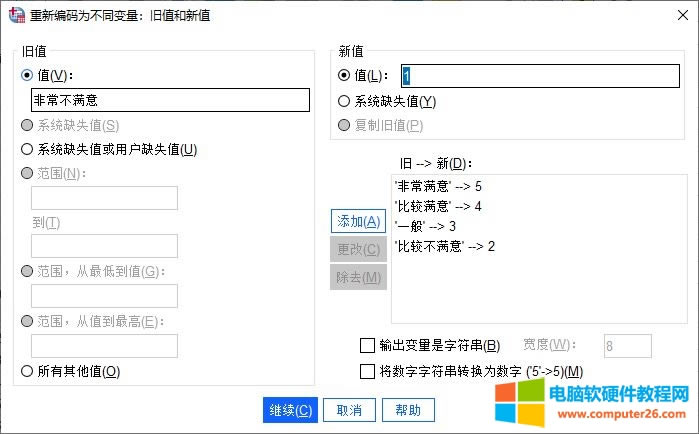The width and height of the screenshot is (699, 434).
Task: Select "'比较不满意' --> 2" mapping entry
Action: point(445,246)
